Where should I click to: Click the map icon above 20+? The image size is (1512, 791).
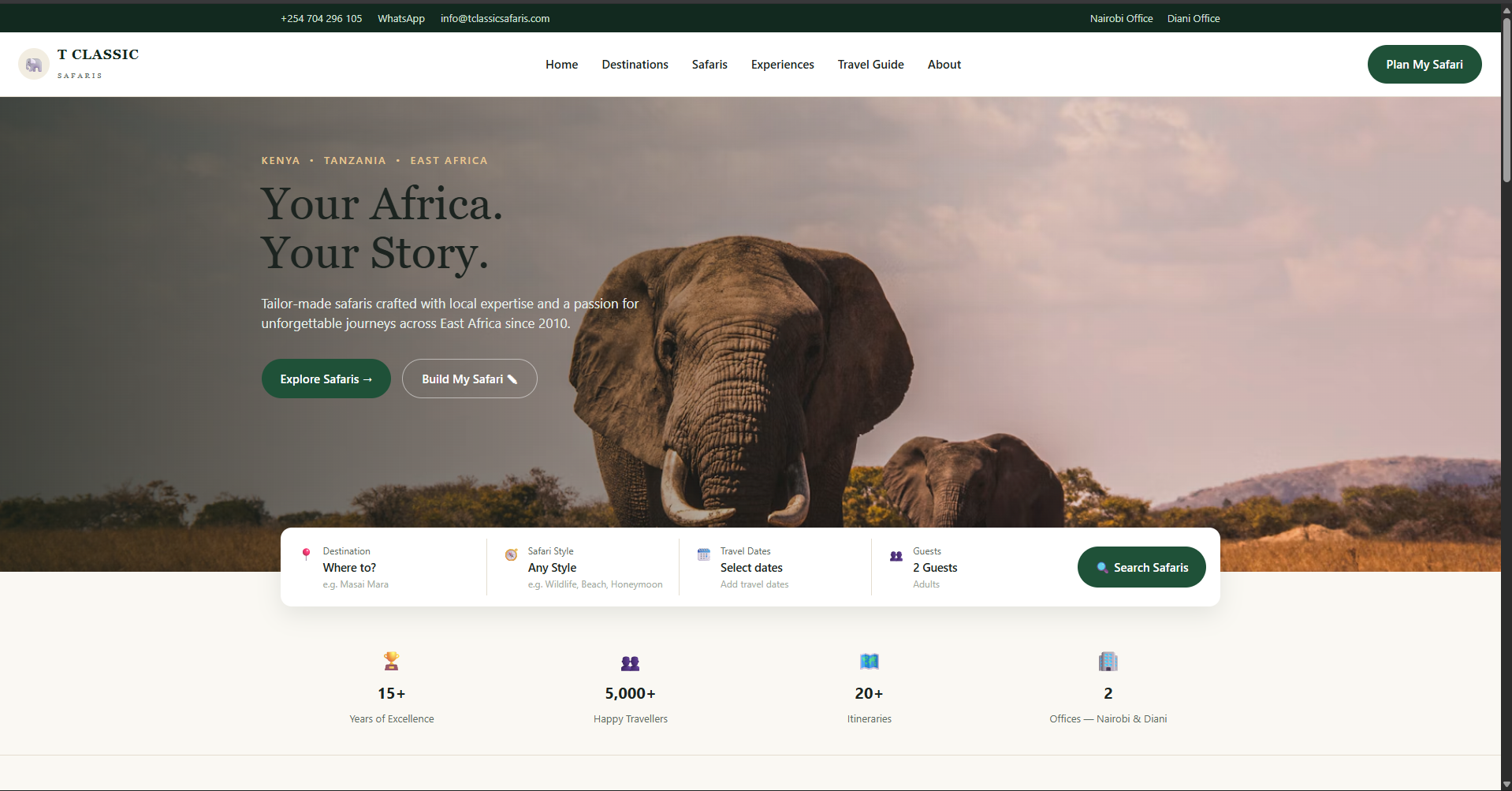tap(869, 661)
